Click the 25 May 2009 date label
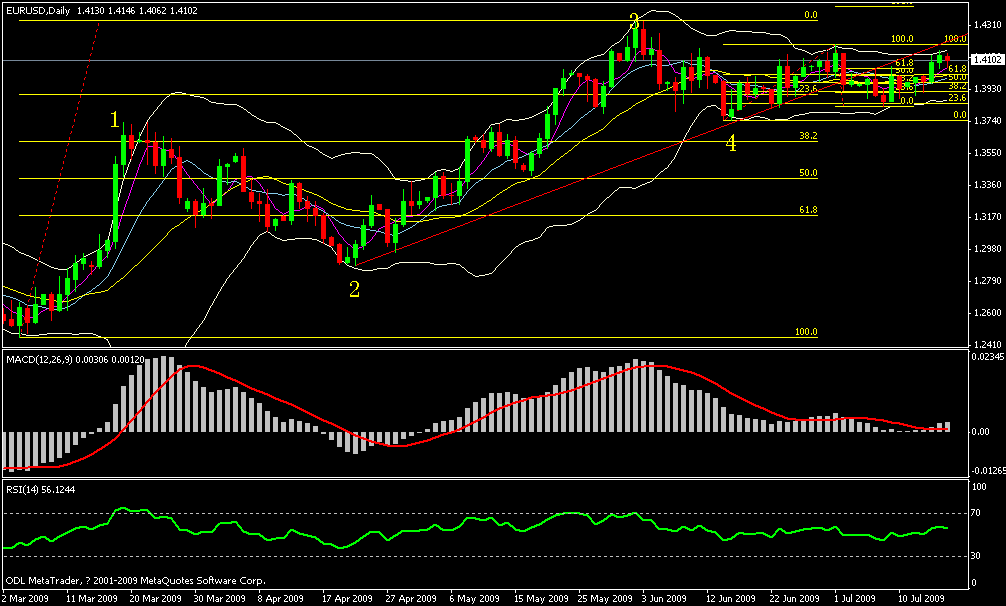The image size is (1006, 606). 604,599
